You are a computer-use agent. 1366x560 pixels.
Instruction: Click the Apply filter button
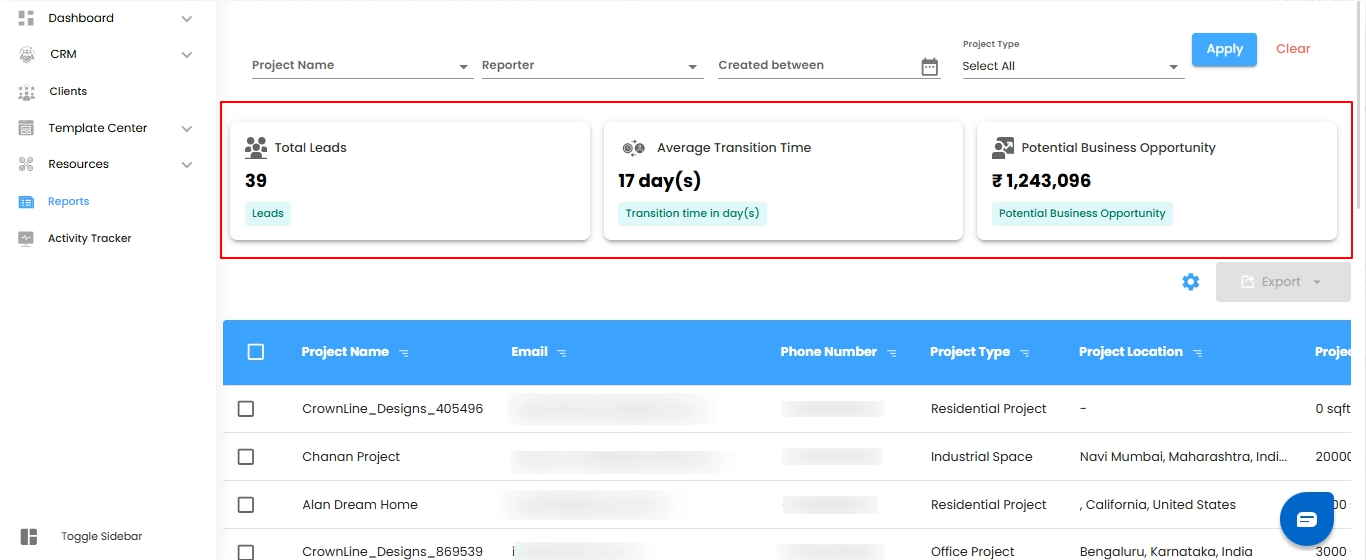coord(1224,49)
